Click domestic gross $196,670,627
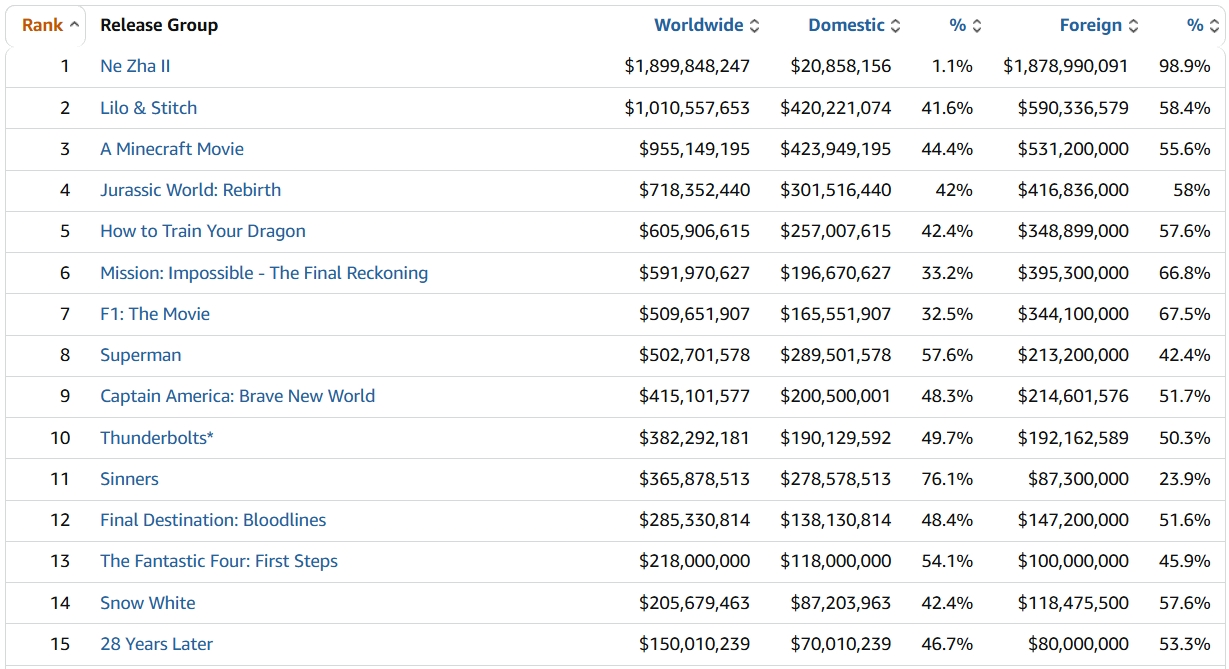The height and width of the screenshot is (669, 1229). (836, 273)
